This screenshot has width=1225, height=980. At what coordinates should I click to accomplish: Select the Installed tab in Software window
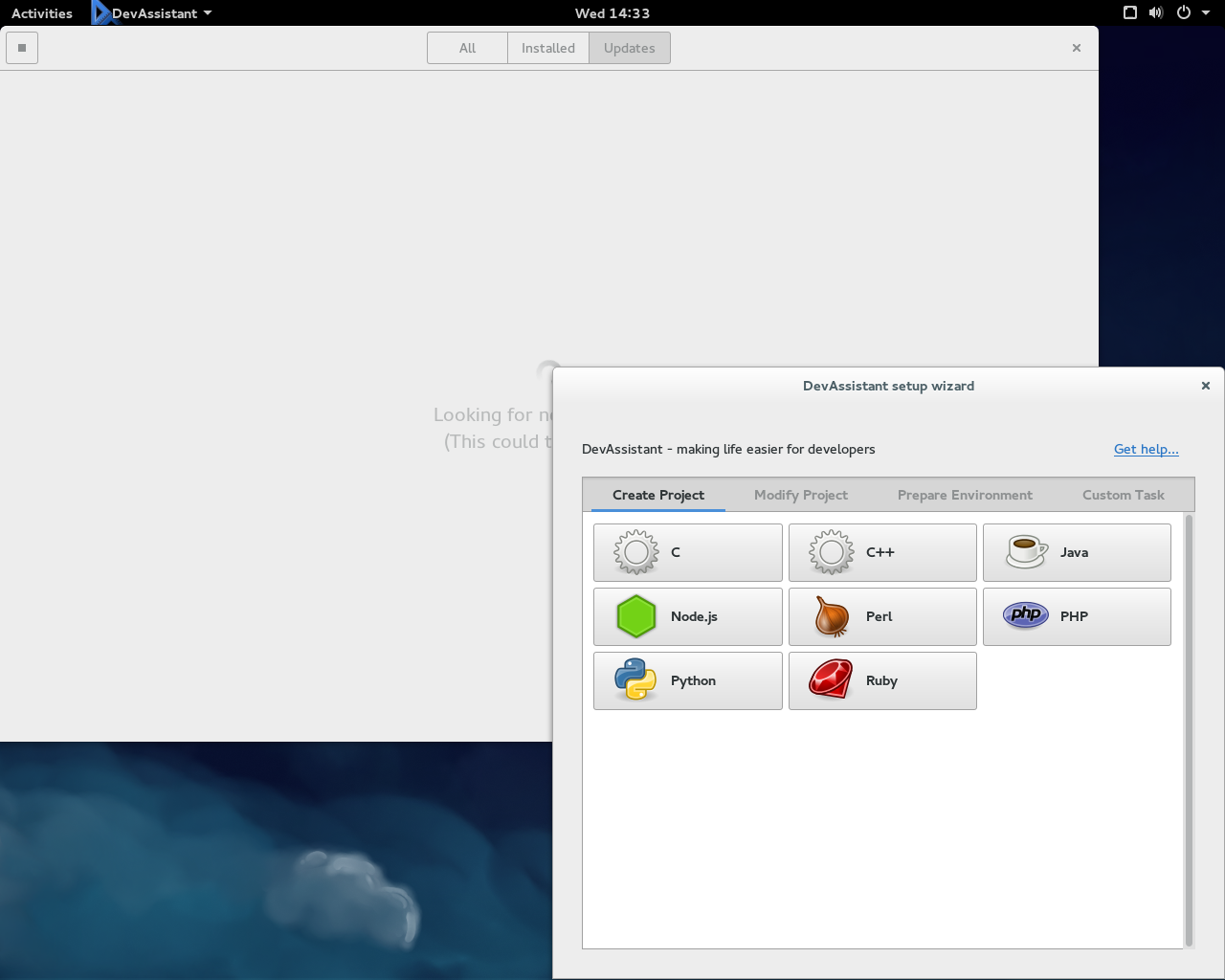point(548,48)
